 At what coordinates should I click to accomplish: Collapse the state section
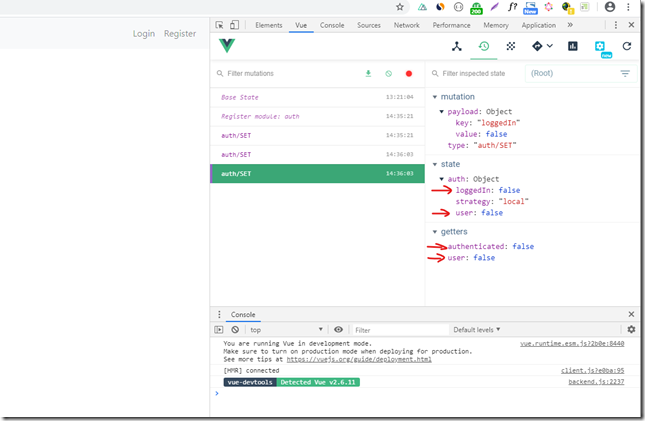pyautogui.click(x=435, y=165)
